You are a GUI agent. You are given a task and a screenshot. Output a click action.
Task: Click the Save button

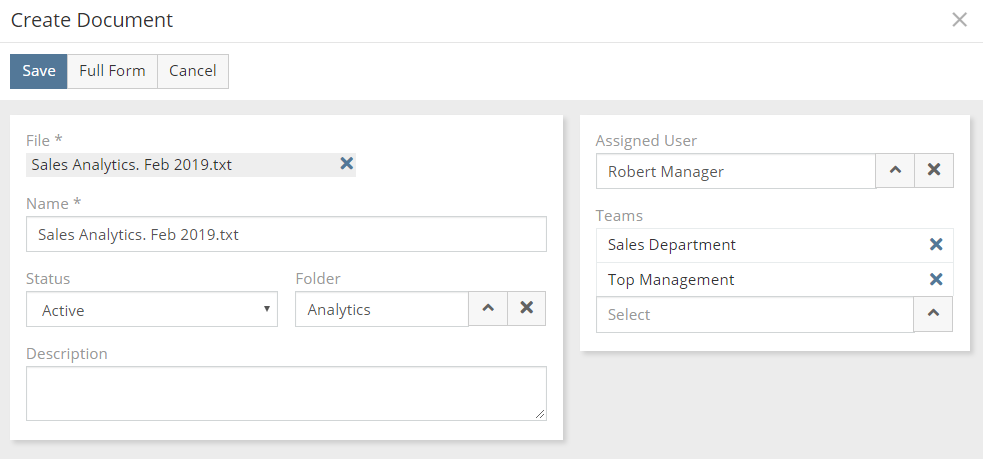click(x=39, y=71)
